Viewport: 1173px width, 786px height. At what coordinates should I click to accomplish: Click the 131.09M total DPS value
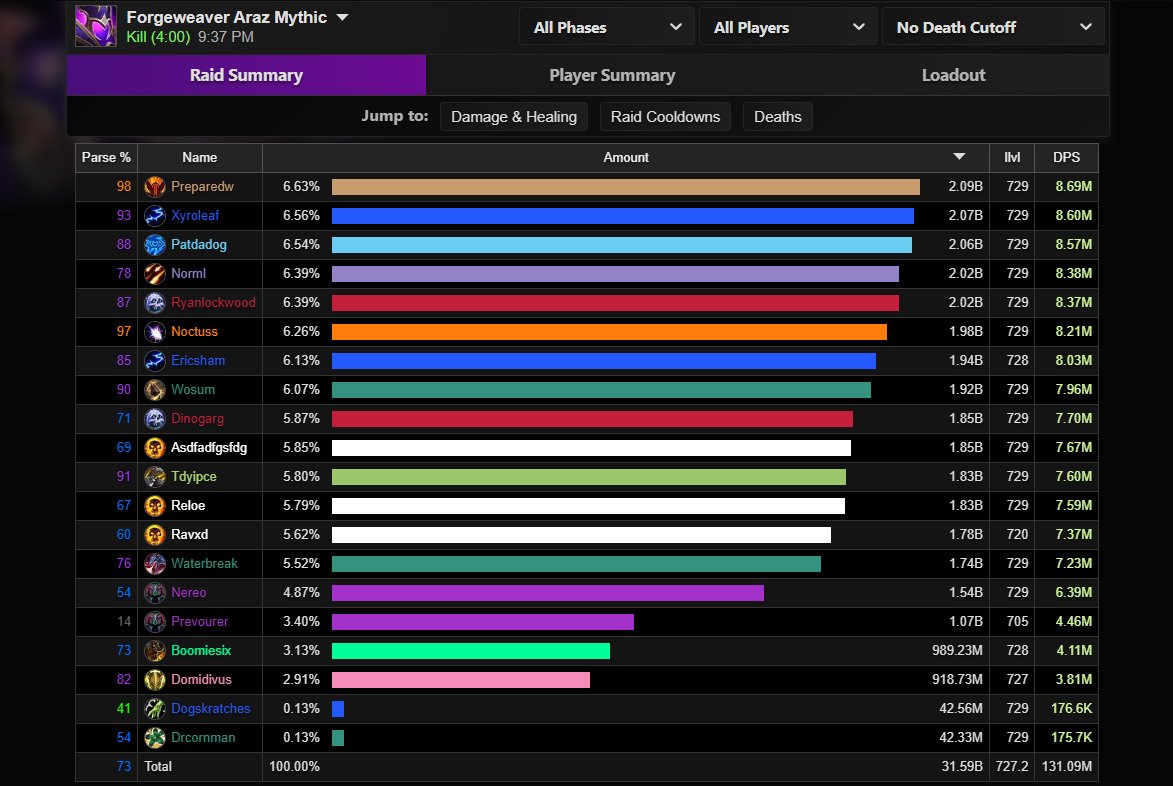point(1067,767)
